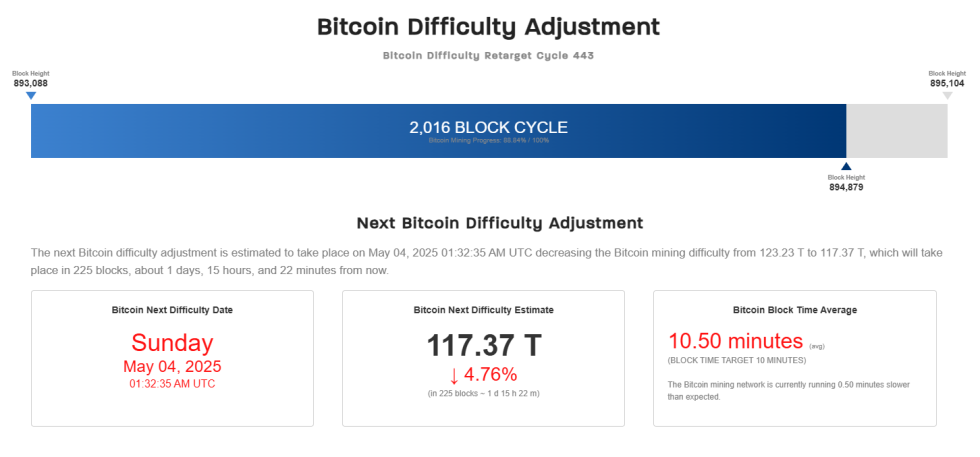Click the red Sunday text in date card
The image size is (980, 457).
coord(172,343)
